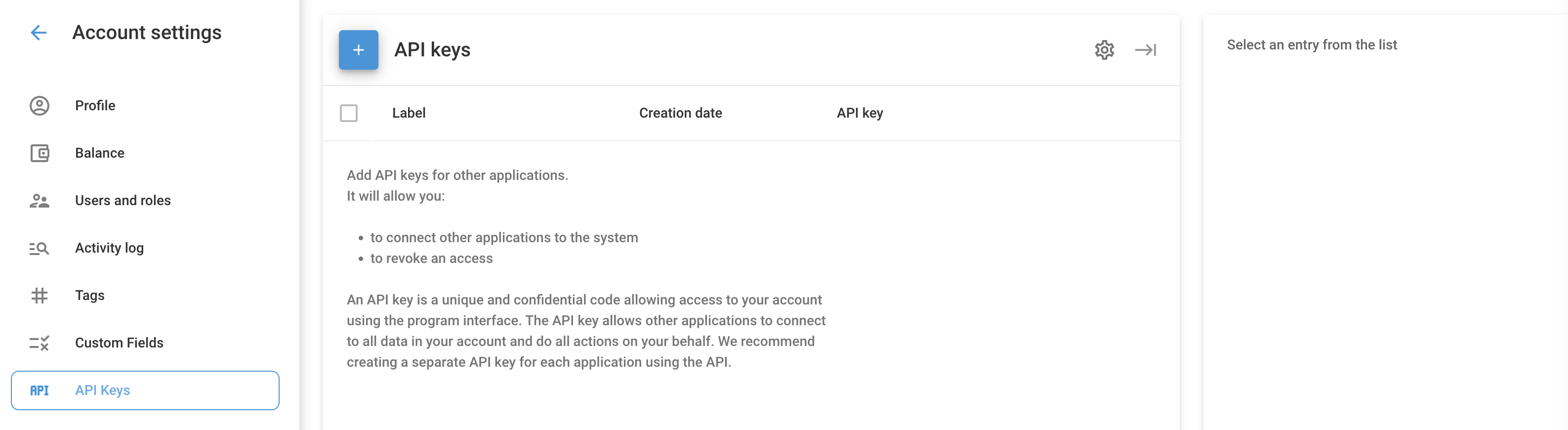Screen dimensions: 1568x430
Task: Click the Activity log search icon
Action: (x=40, y=249)
